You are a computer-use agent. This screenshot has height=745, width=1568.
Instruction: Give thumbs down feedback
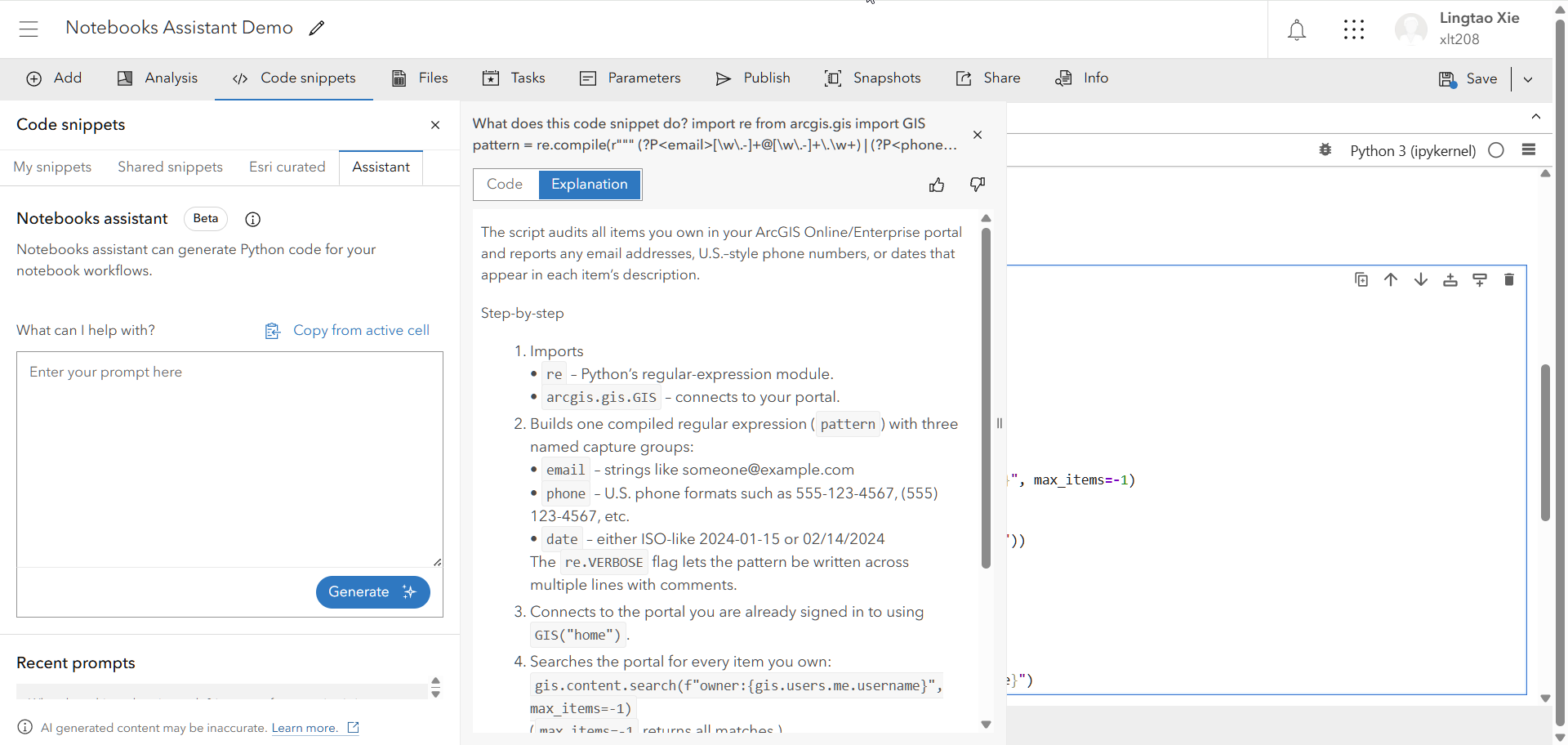[977, 185]
